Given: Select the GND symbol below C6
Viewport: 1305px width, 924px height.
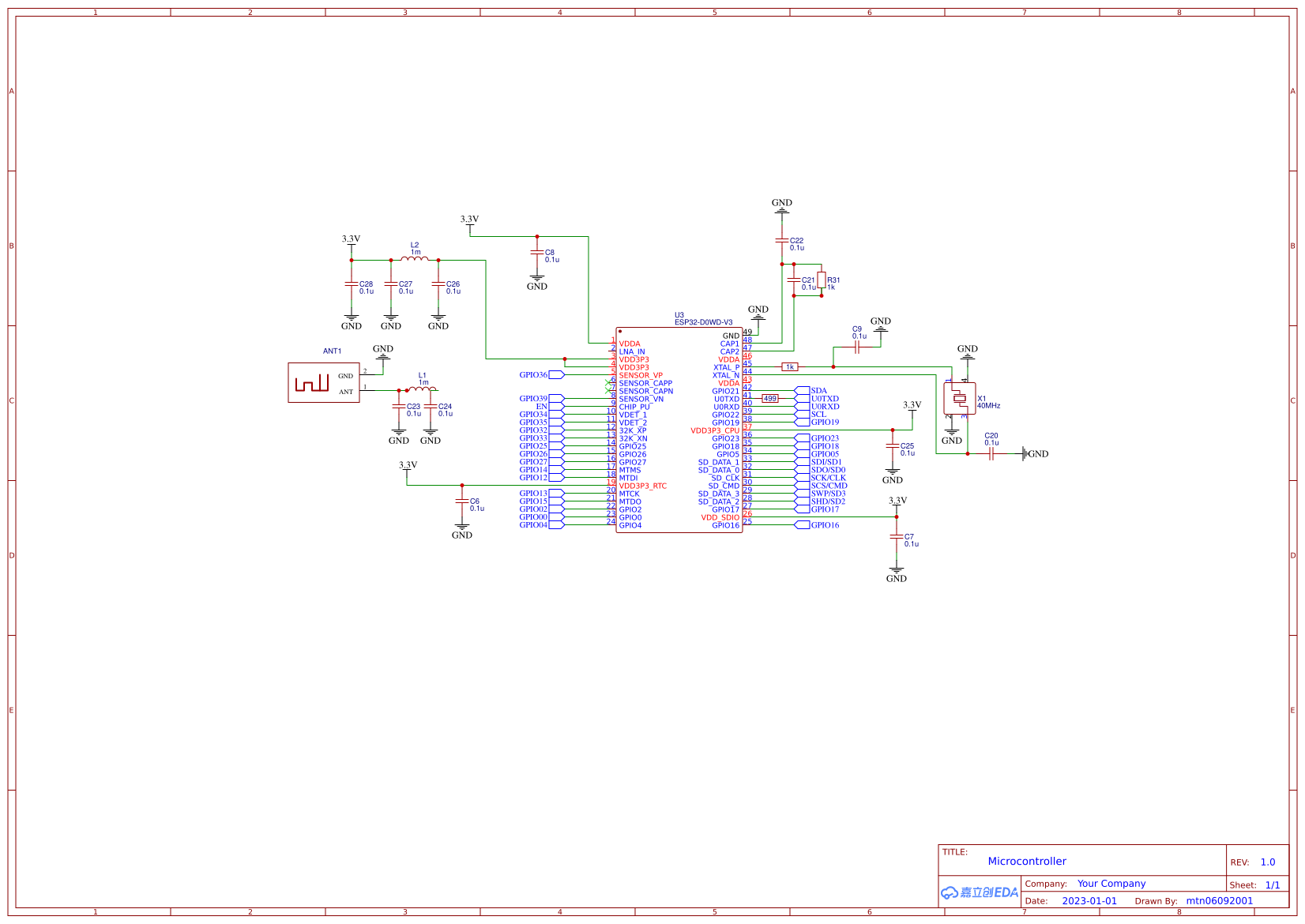Looking at the screenshot, I should [461, 528].
